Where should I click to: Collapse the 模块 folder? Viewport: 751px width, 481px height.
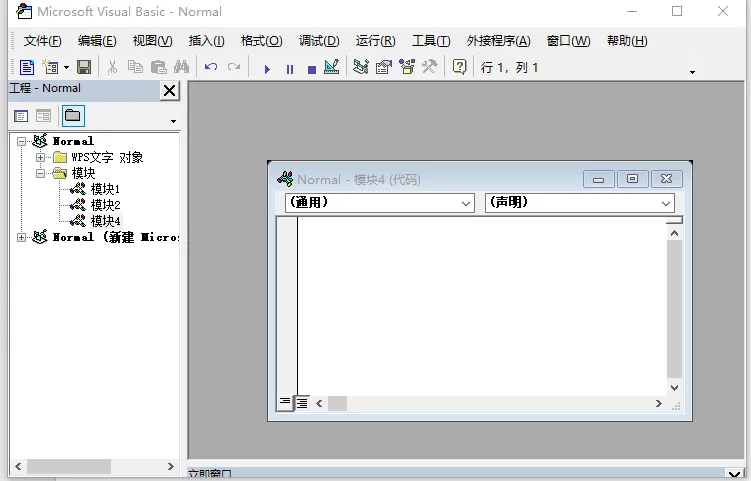(40, 173)
